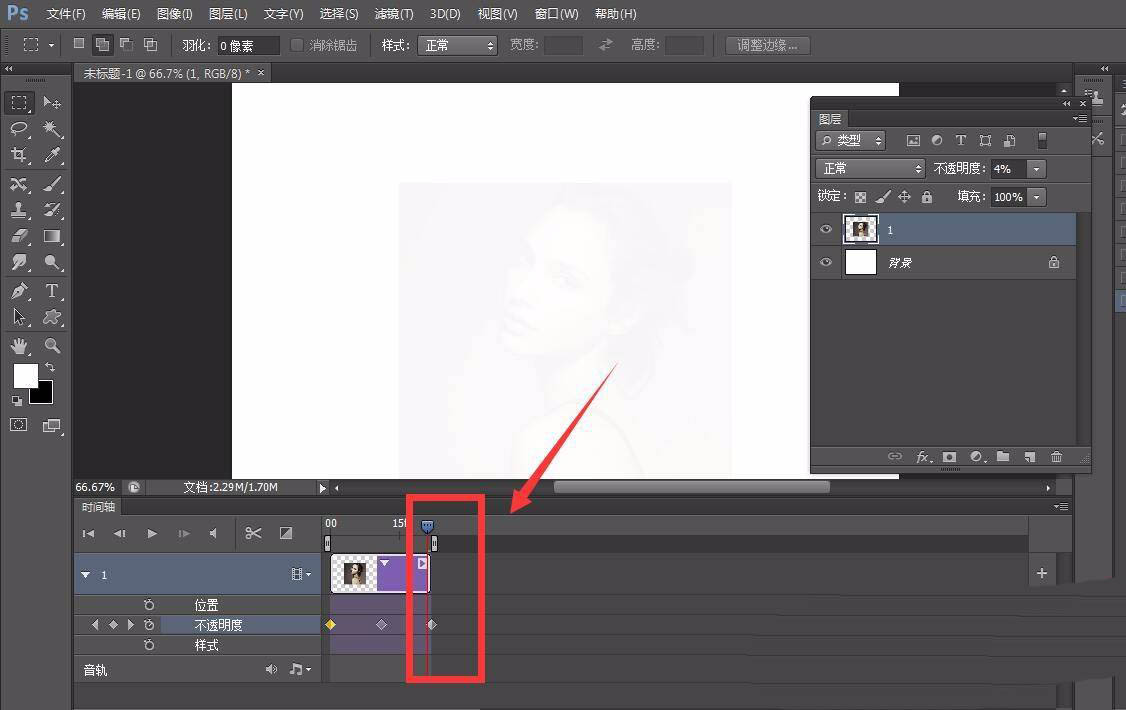Screen dimensions: 1126x710
Task: Click the add layer mask icon
Action: click(949, 457)
